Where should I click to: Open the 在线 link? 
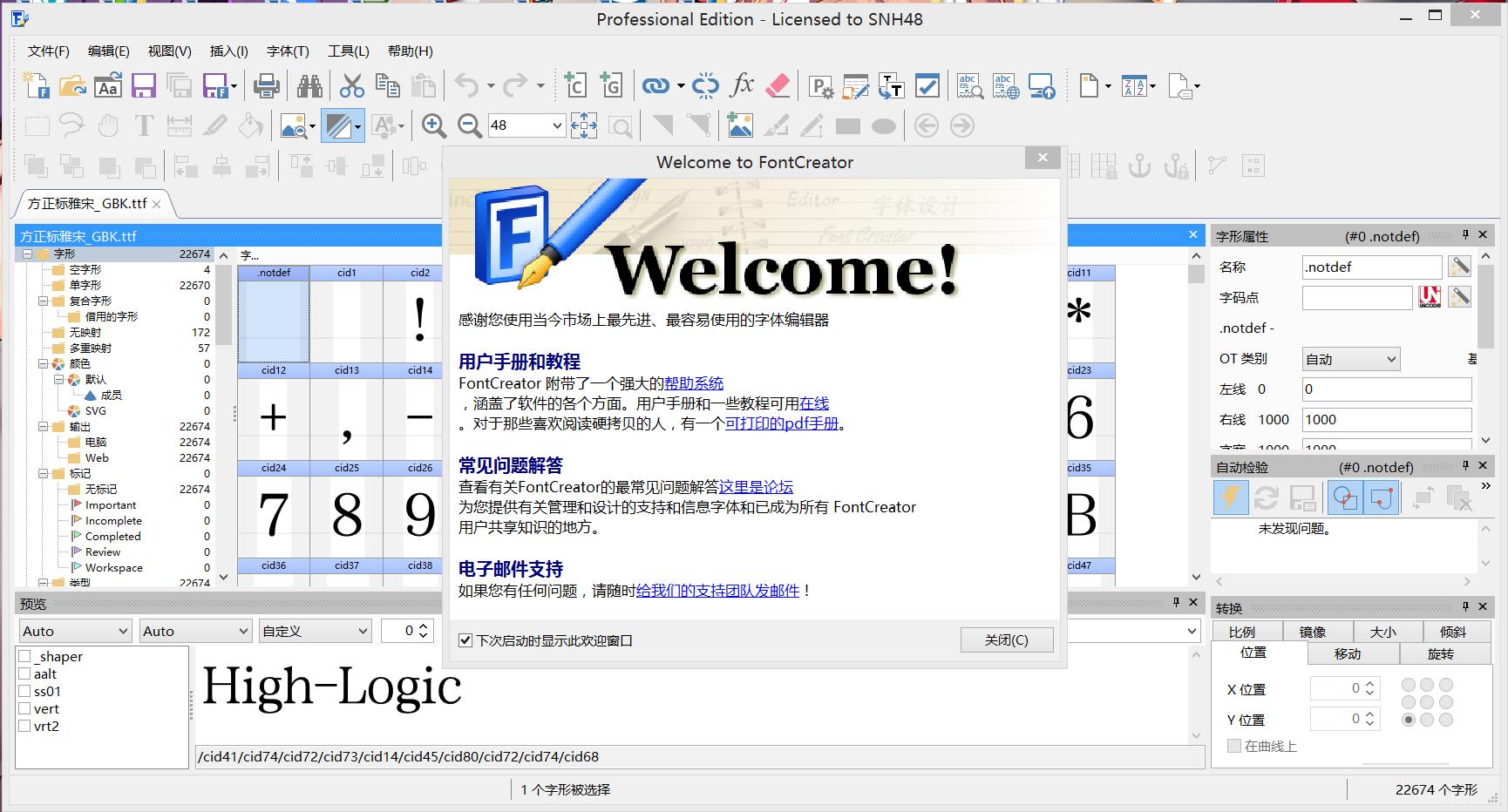point(814,403)
